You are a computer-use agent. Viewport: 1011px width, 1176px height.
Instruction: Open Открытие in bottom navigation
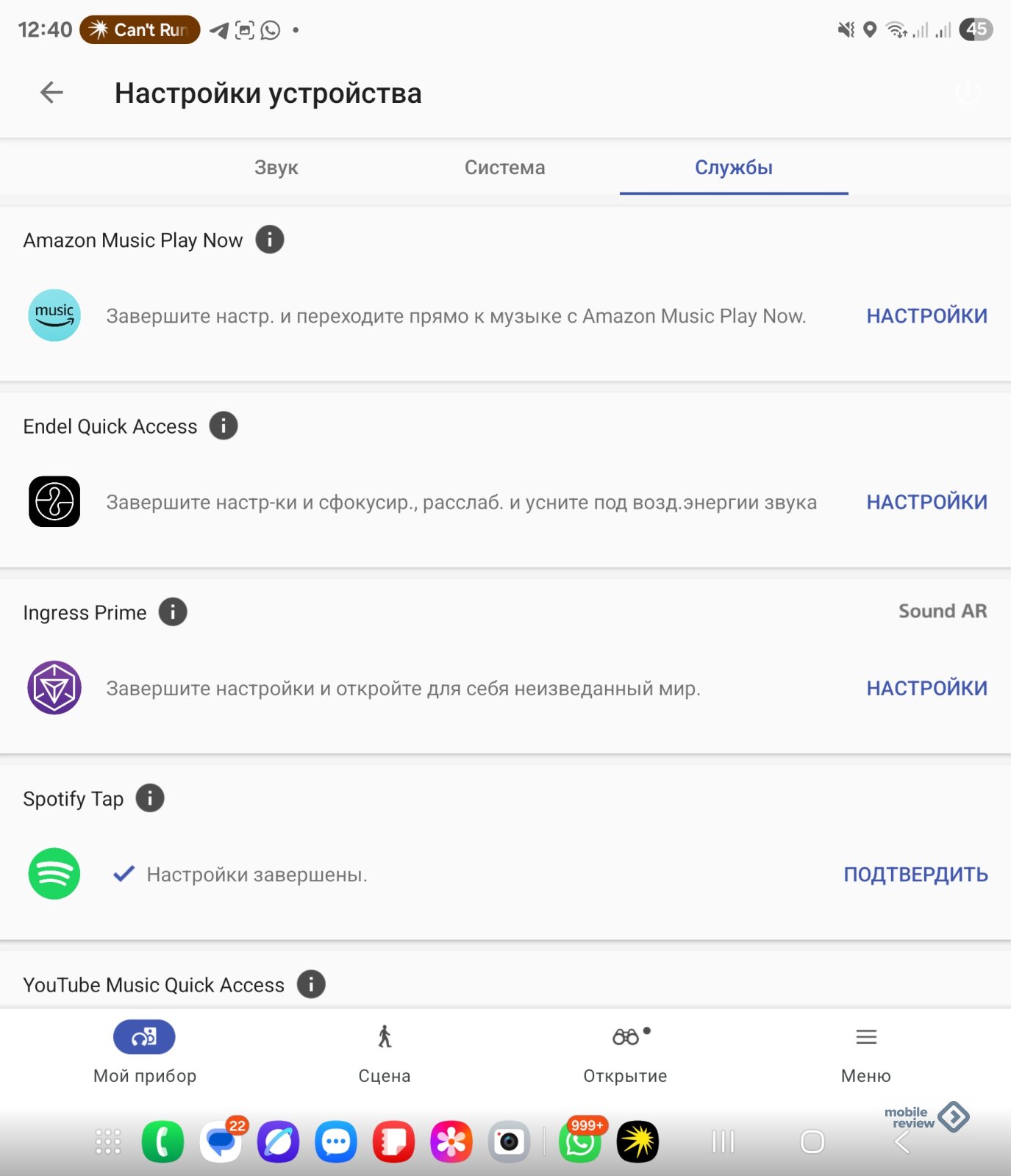tap(626, 1054)
